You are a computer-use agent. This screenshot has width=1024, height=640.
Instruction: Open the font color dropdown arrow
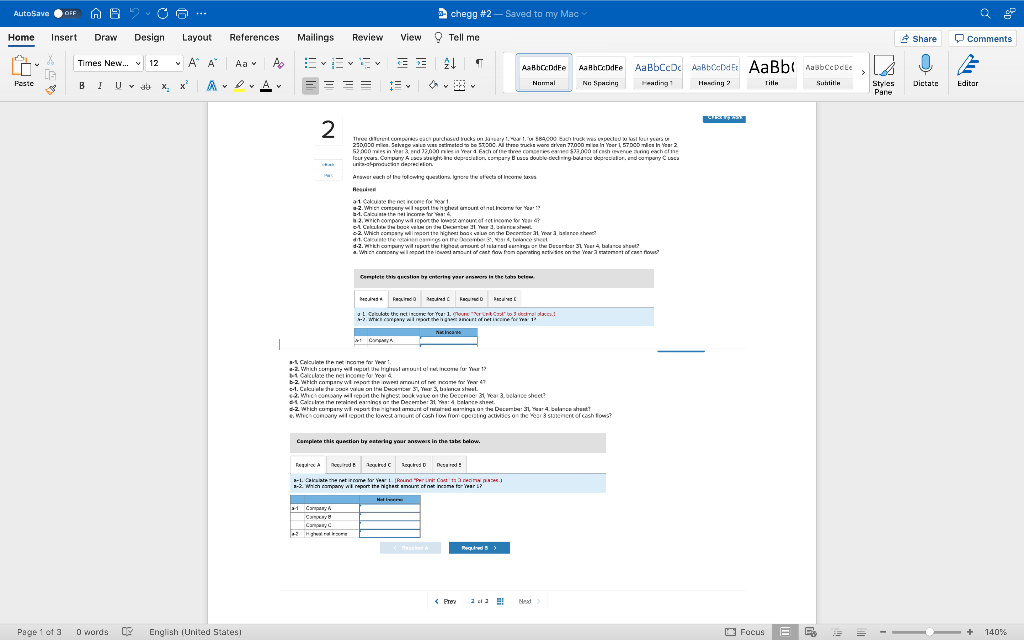[279, 86]
